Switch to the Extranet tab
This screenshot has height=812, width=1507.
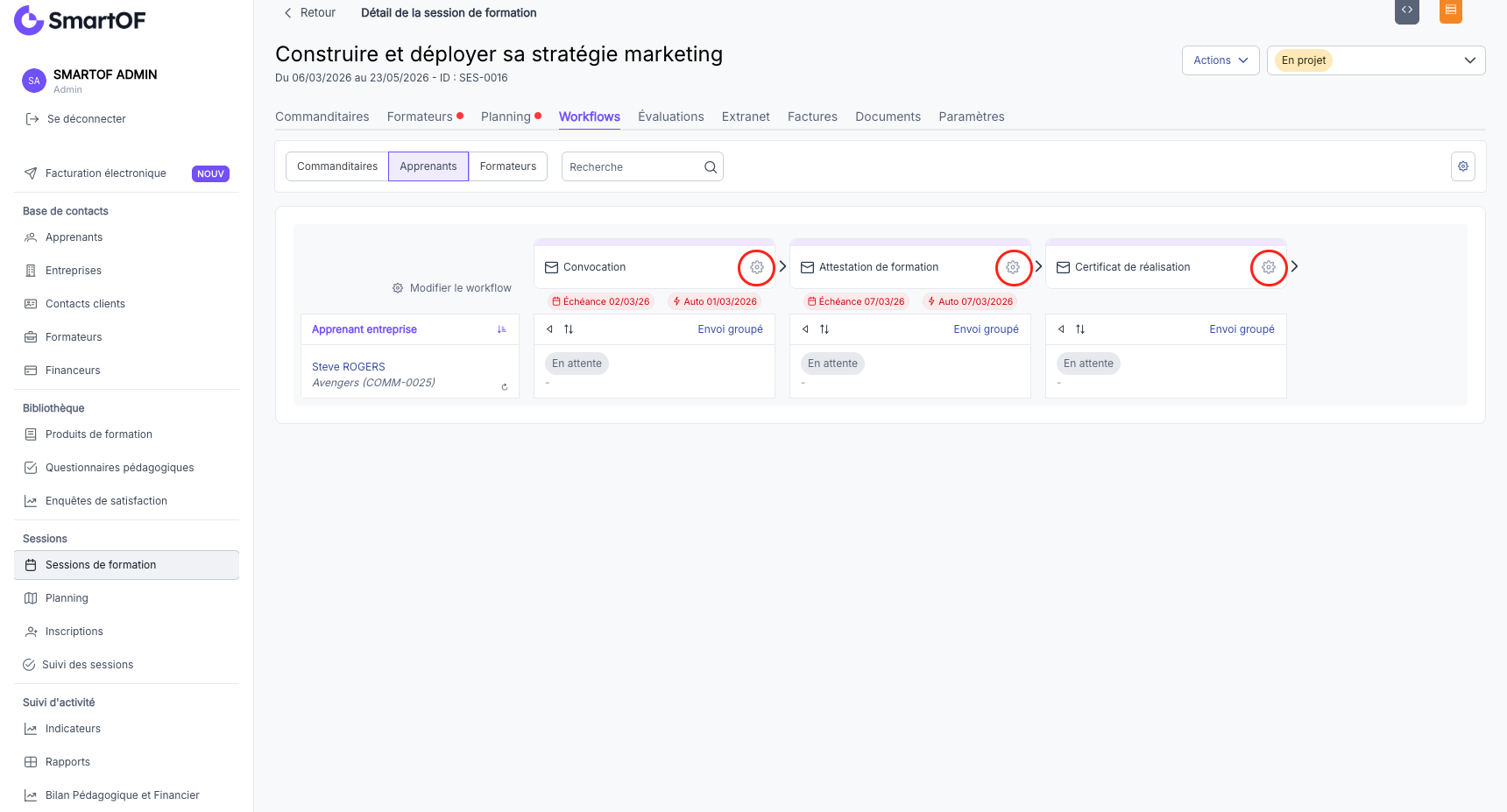746,117
